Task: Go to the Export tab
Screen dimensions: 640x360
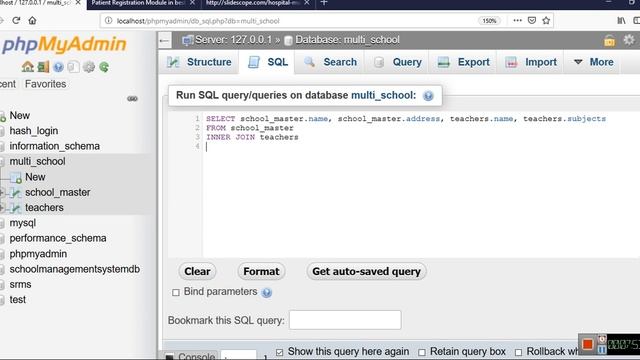Action: (463, 62)
